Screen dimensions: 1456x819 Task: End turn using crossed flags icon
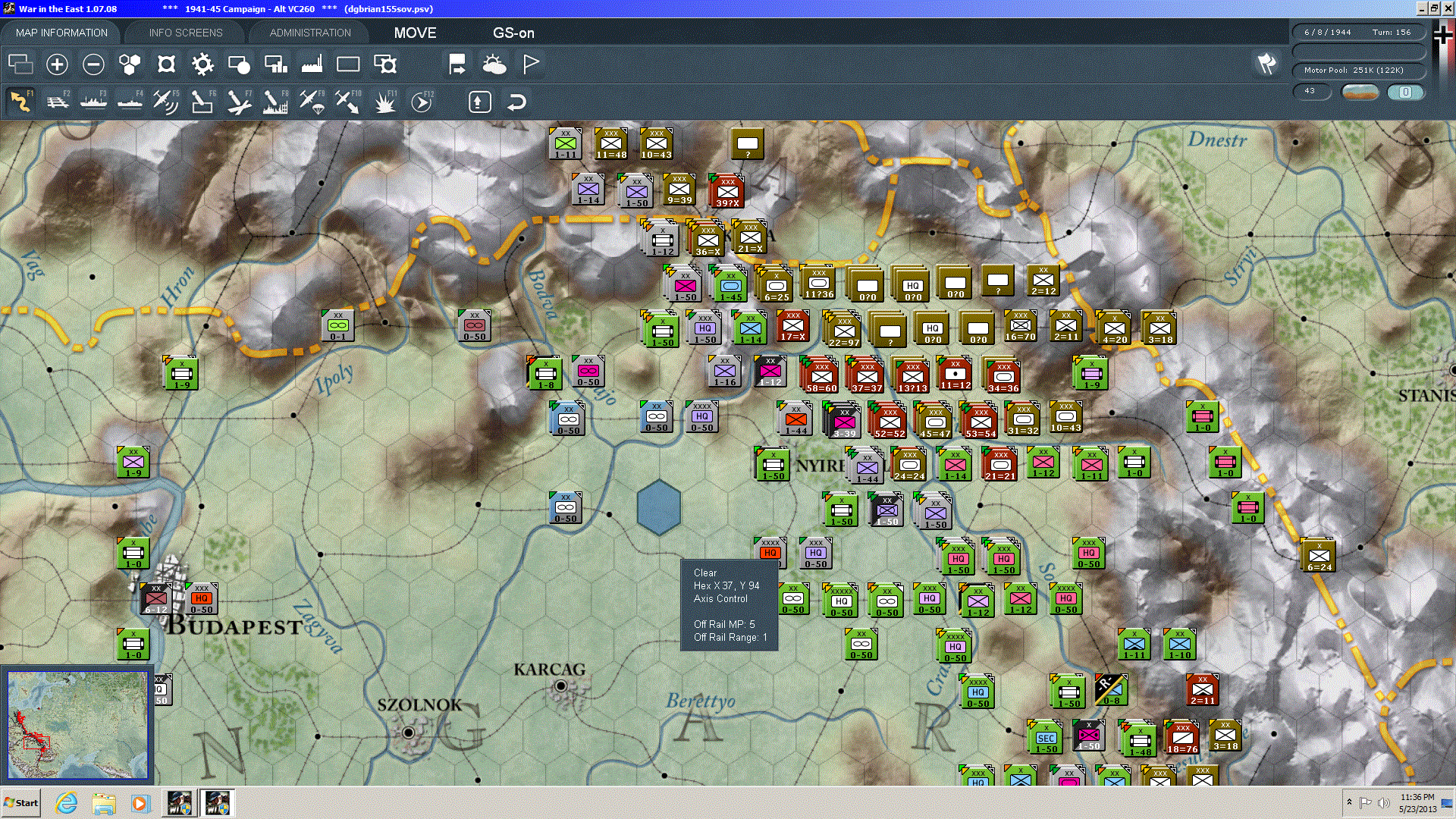tap(1266, 64)
